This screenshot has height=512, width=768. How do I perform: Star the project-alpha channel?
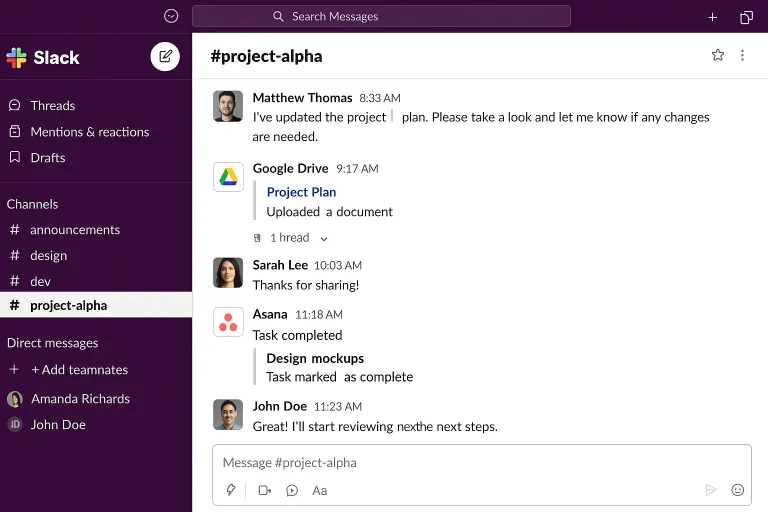[718, 55]
